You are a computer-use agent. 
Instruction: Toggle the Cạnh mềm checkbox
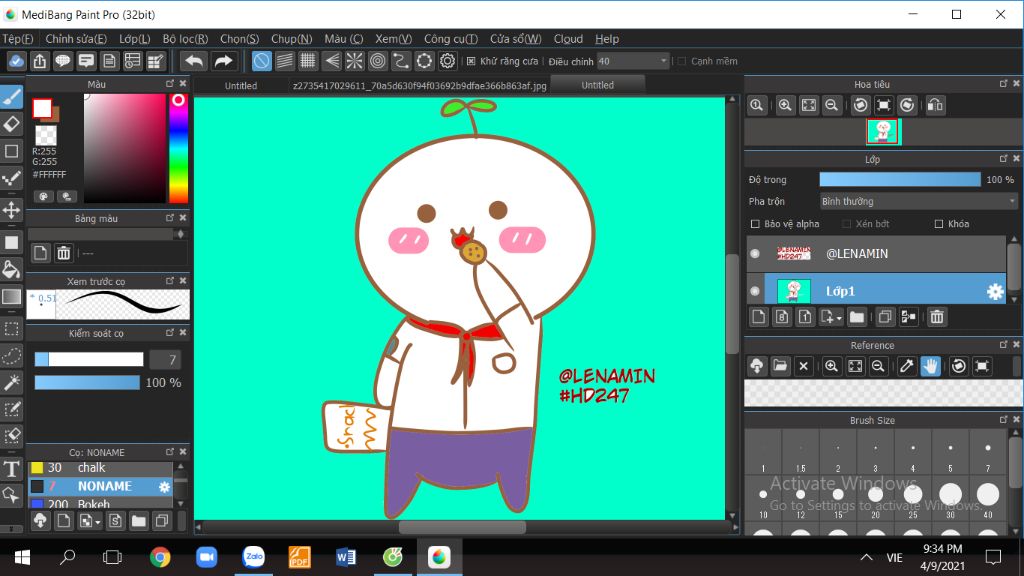682,61
